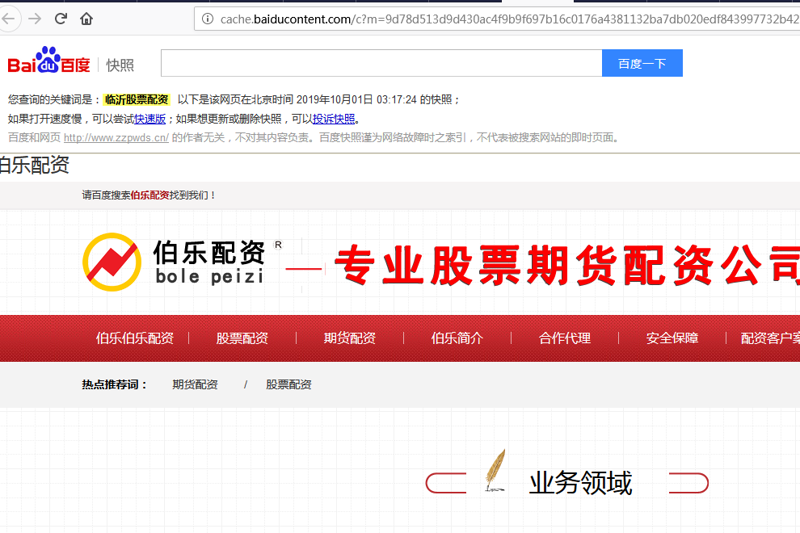Click the 热点推荐词 label
The height and width of the screenshot is (533, 800).
114,385
